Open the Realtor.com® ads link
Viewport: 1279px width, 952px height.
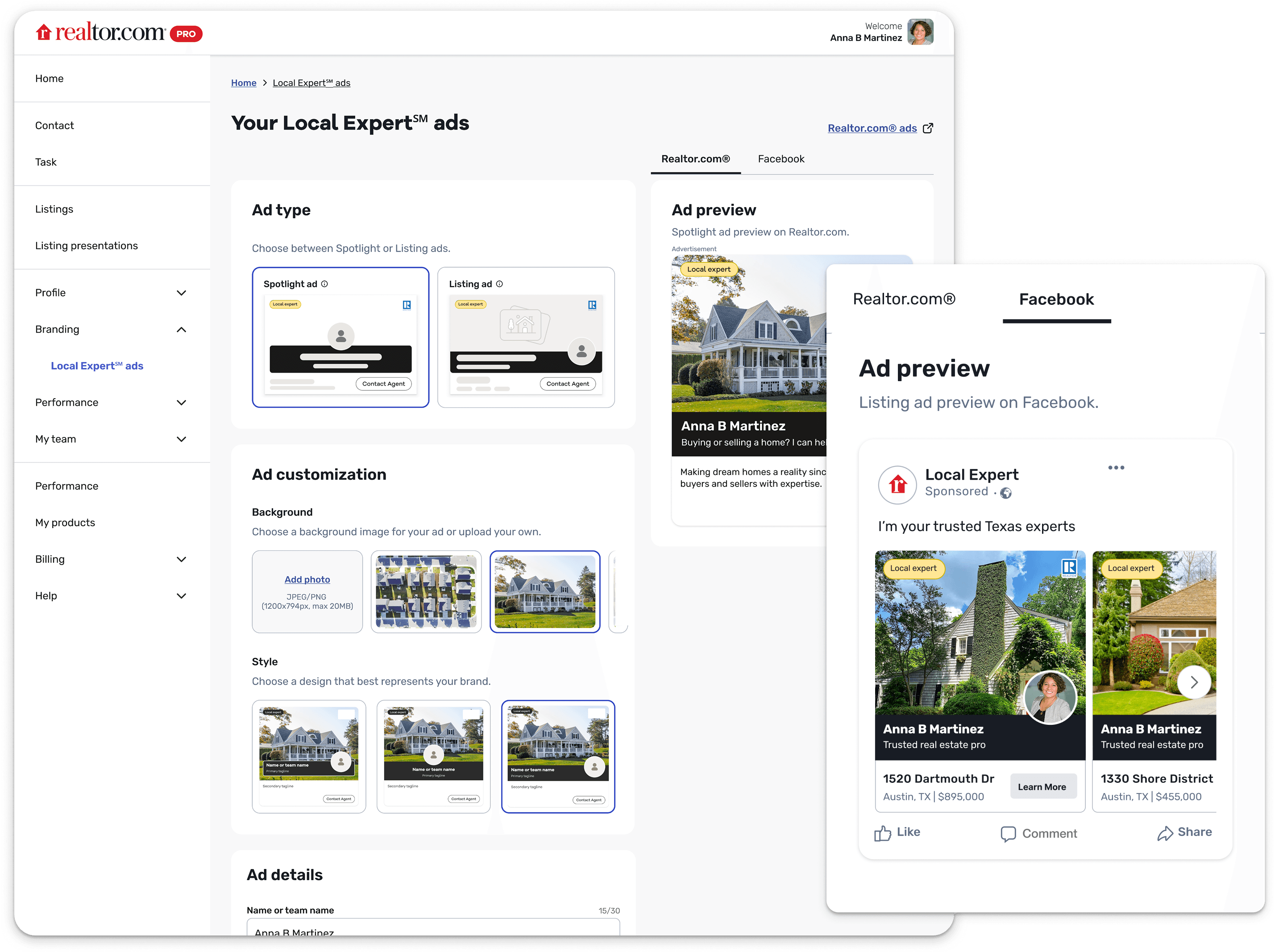pyautogui.click(x=872, y=128)
